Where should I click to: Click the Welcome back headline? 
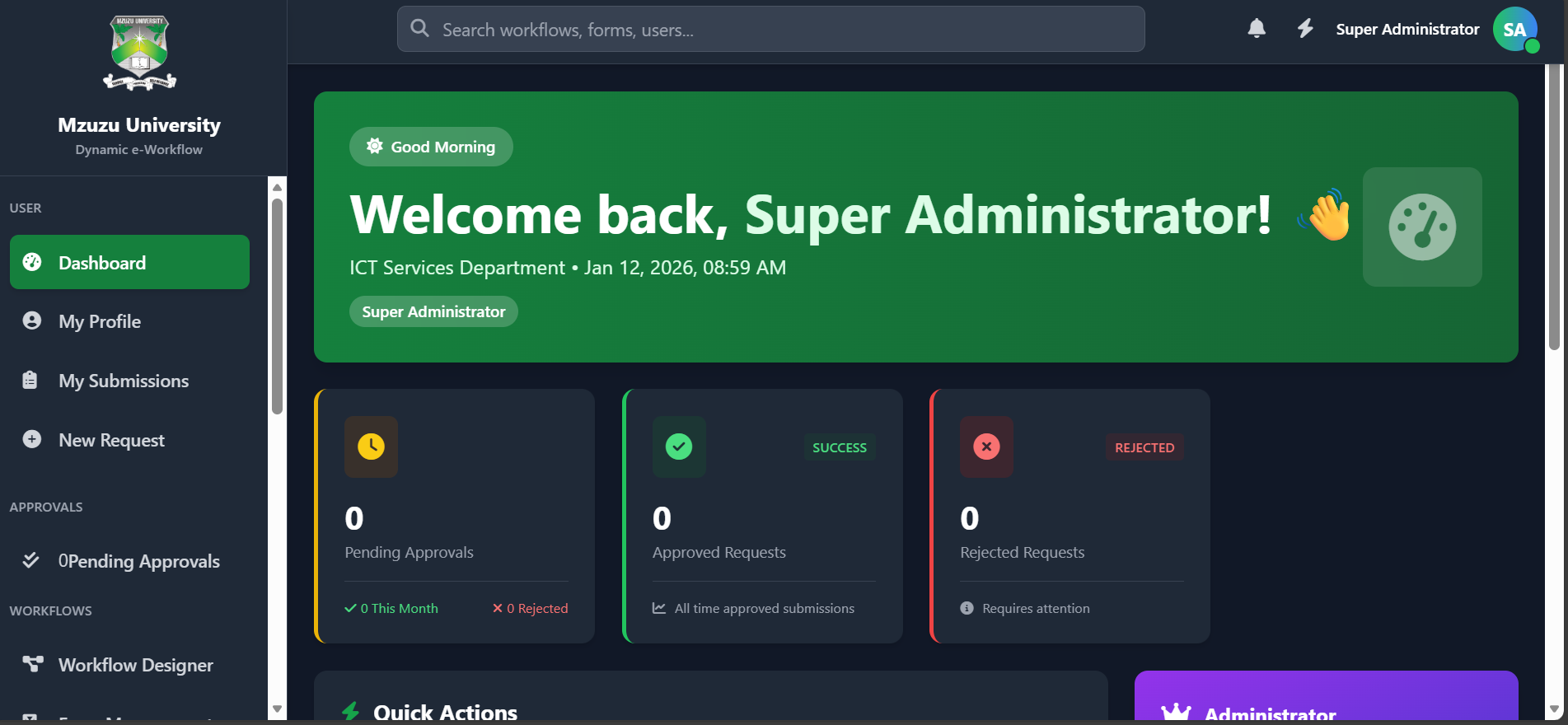811,215
